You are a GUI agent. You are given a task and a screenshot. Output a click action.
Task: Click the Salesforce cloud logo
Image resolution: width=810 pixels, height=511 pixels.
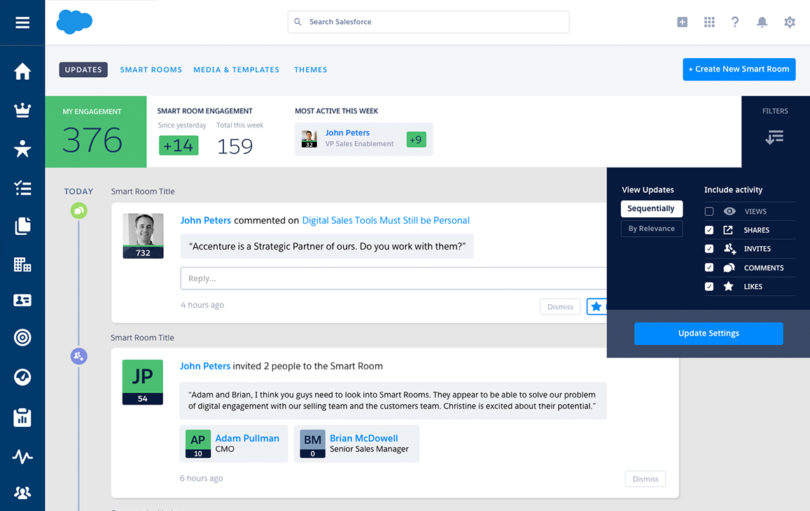click(74, 22)
